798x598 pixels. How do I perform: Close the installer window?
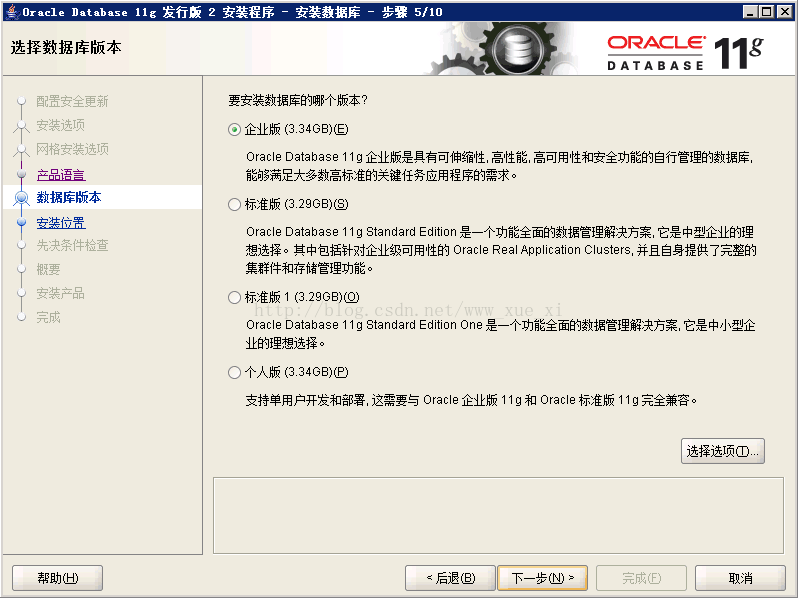(785, 11)
